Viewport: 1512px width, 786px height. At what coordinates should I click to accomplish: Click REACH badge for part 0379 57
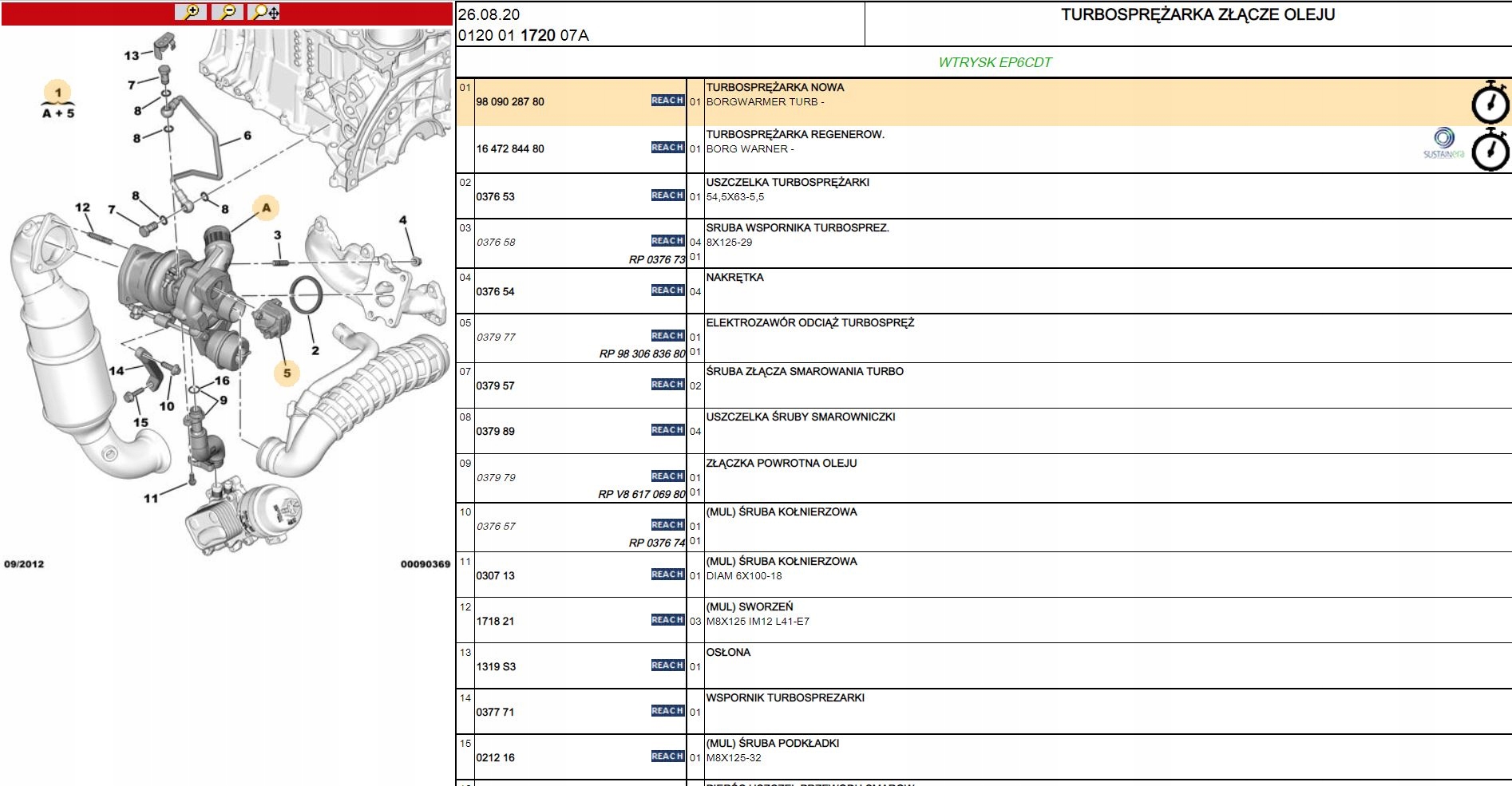(667, 385)
